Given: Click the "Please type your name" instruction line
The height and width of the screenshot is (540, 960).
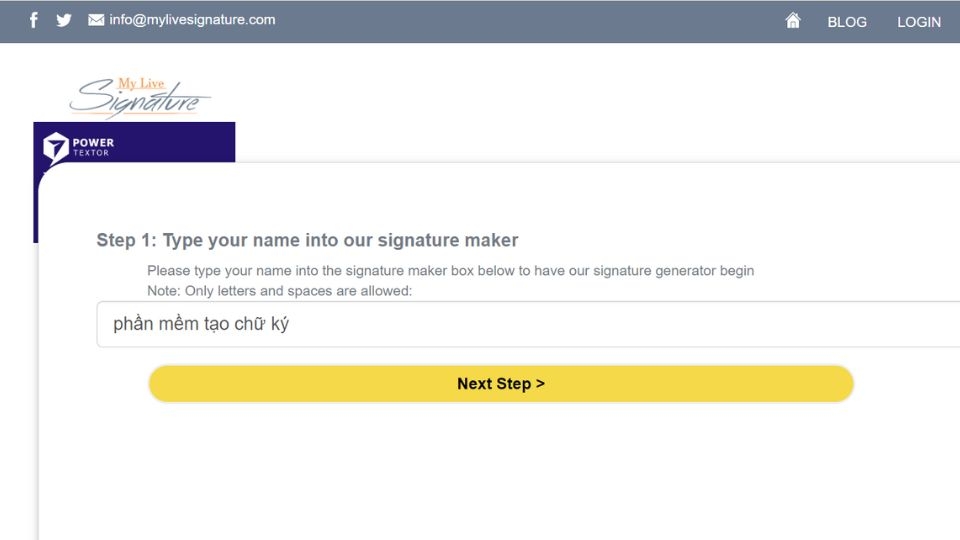Looking at the screenshot, I should 450,270.
